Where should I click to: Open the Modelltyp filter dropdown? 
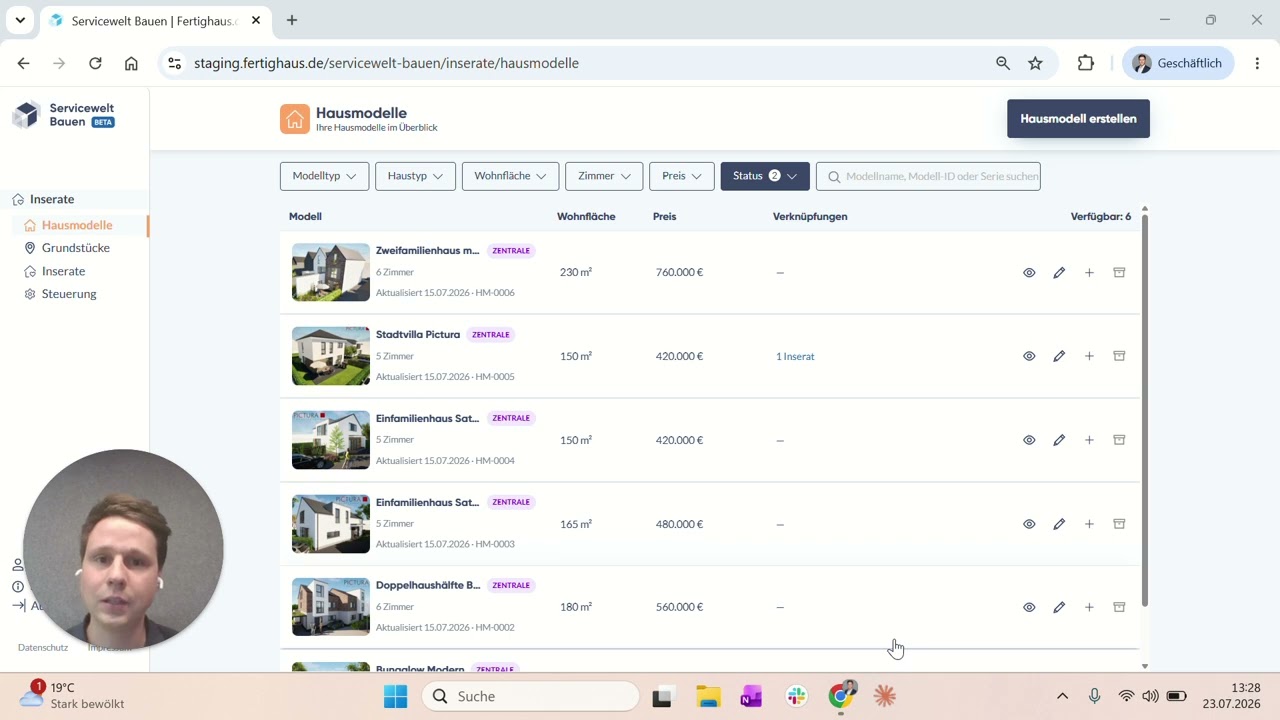324,176
